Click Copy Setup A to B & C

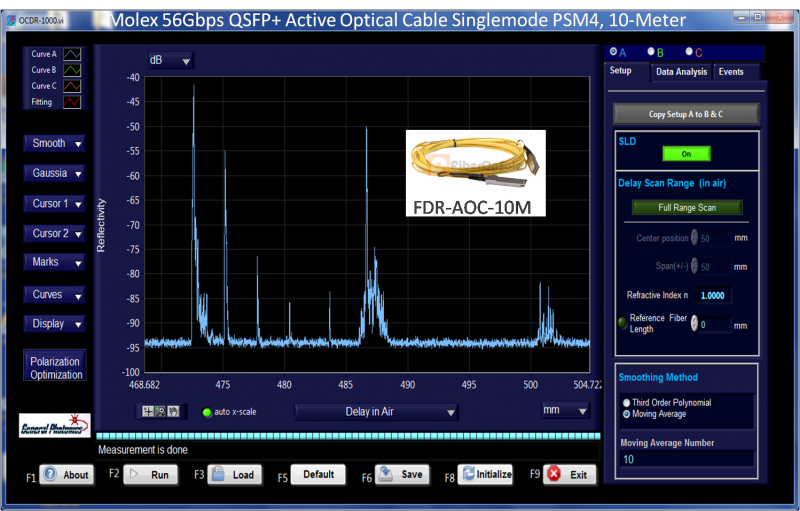686,114
